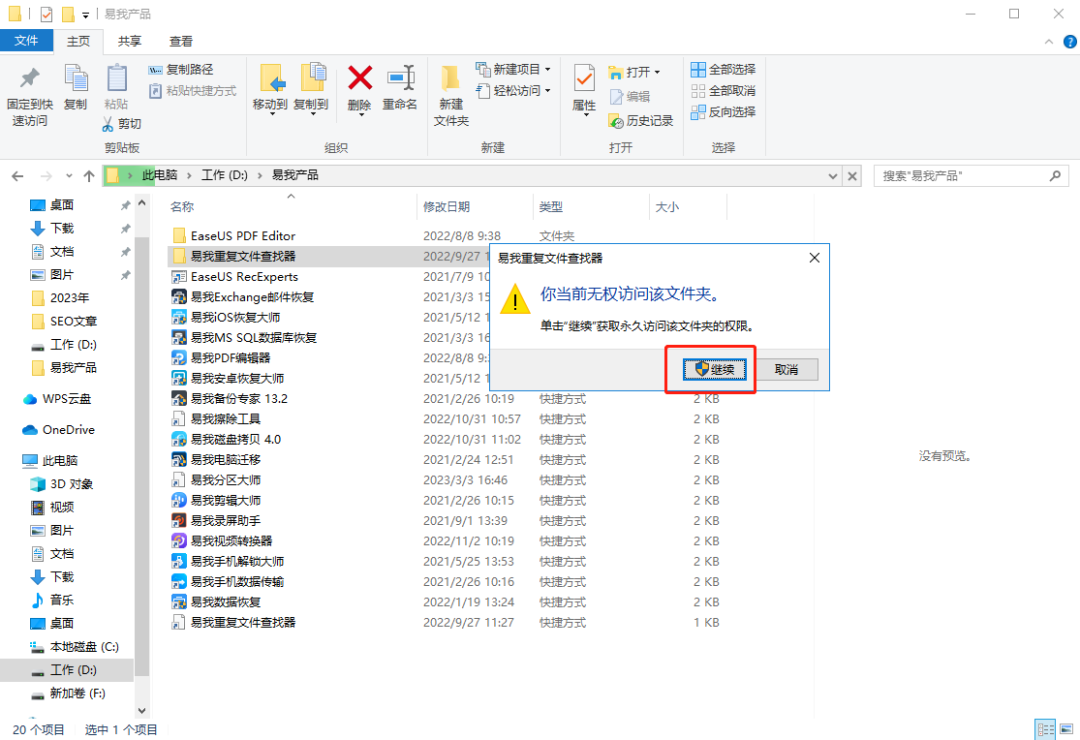Image resolution: width=1080 pixels, height=740 pixels.
Task: Select 易我数据恢复 shortcut
Action: point(216,602)
